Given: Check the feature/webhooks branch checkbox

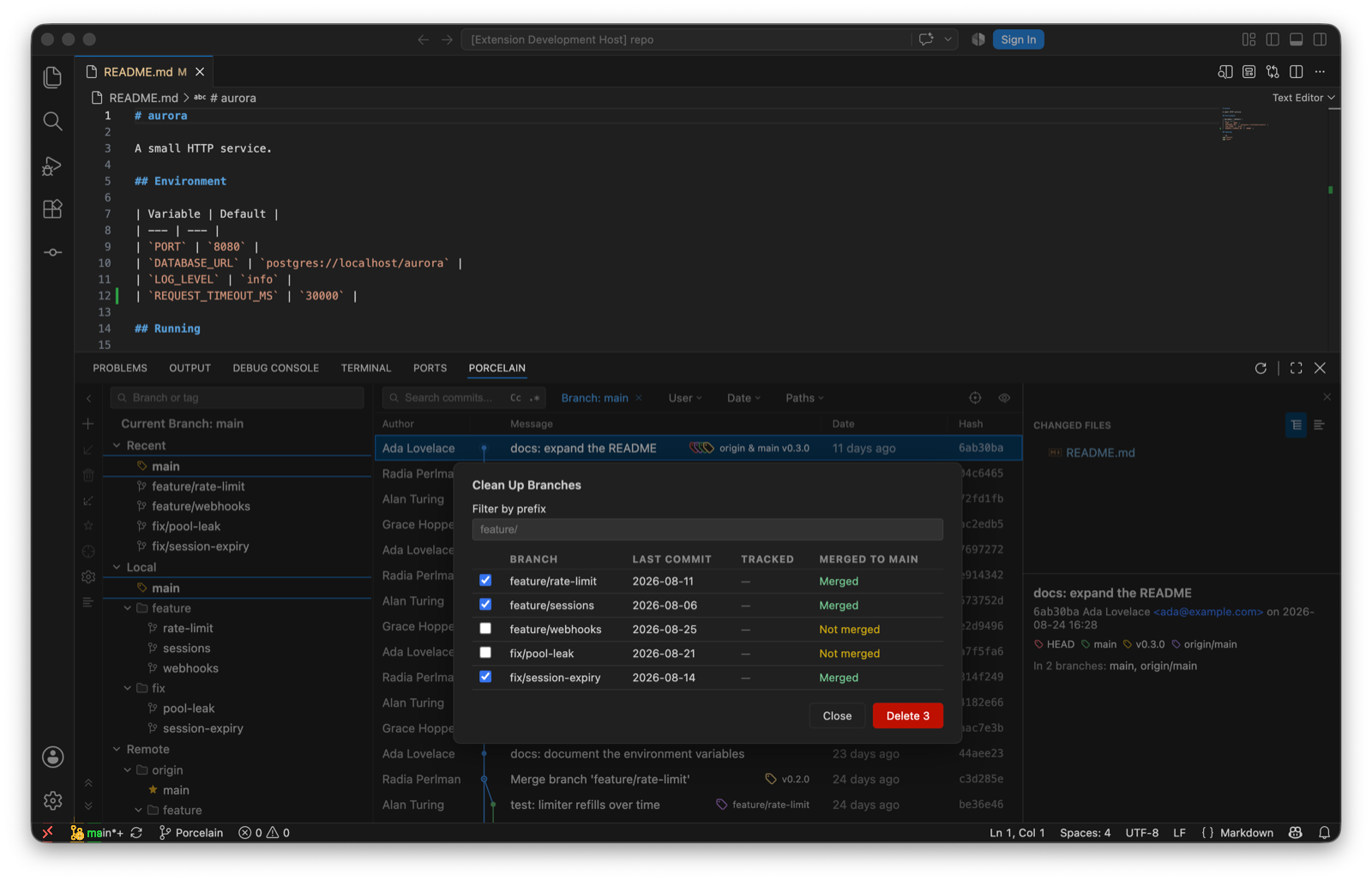Looking at the screenshot, I should click(x=485, y=629).
